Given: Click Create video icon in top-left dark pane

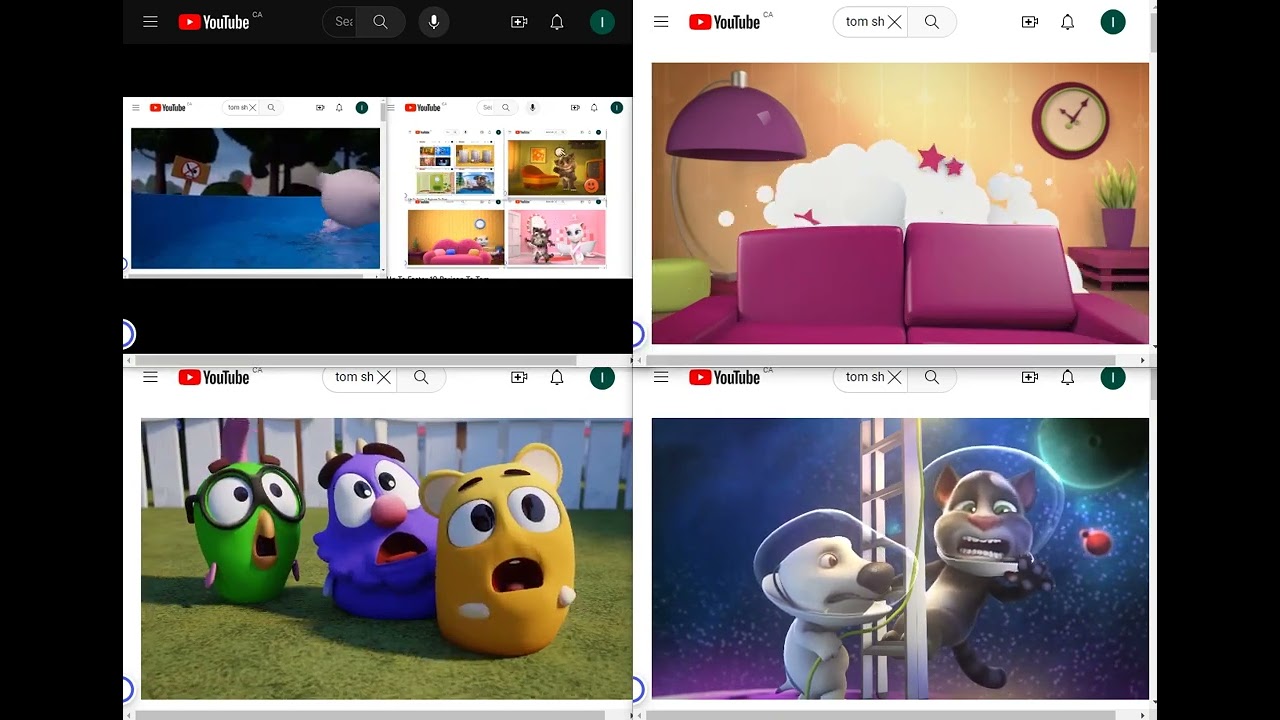Looking at the screenshot, I should 519,22.
